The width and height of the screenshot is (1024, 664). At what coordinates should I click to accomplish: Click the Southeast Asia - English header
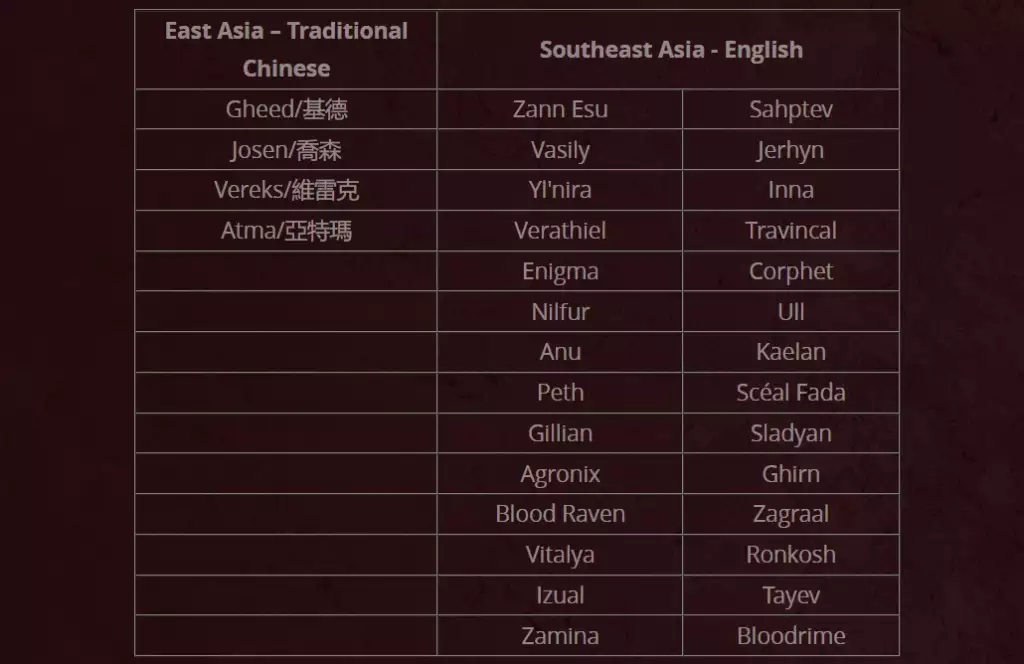[x=671, y=50]
